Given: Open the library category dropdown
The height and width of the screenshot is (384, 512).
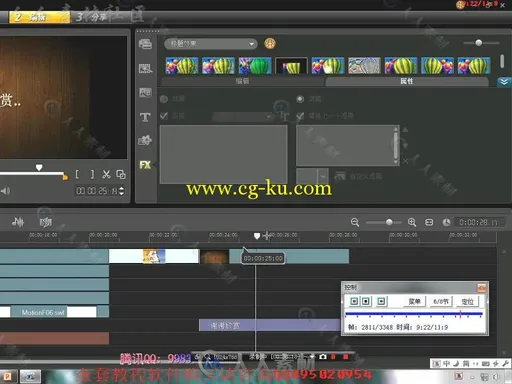Looking at the screenshot, I should click(211, 44).
